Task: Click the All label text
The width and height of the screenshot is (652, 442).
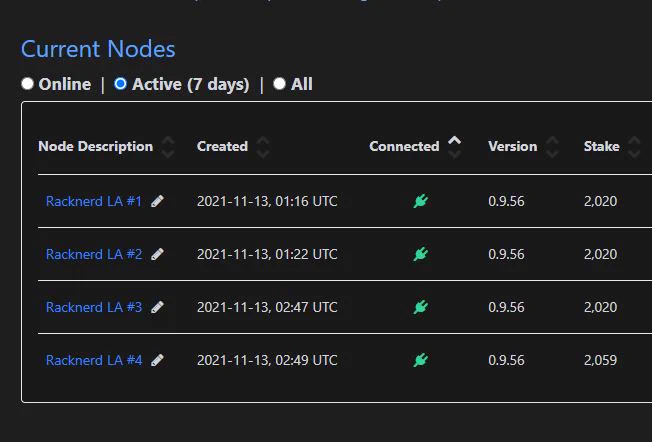Action: (x=301, y=84)
